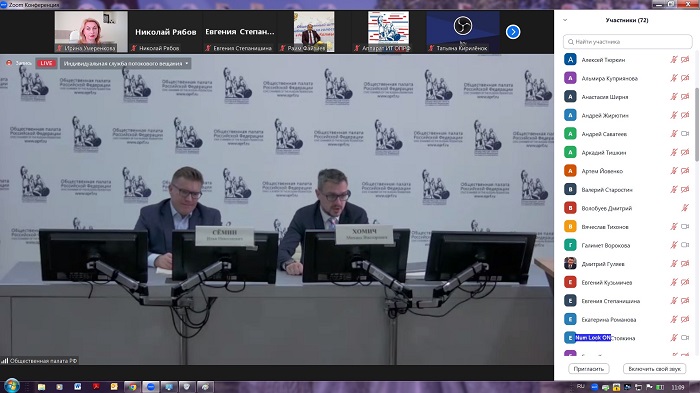Viewport: 700px width, 393px height.
Task: Click camera icon for Аркадий Тишкин
Action: (685, 152)
